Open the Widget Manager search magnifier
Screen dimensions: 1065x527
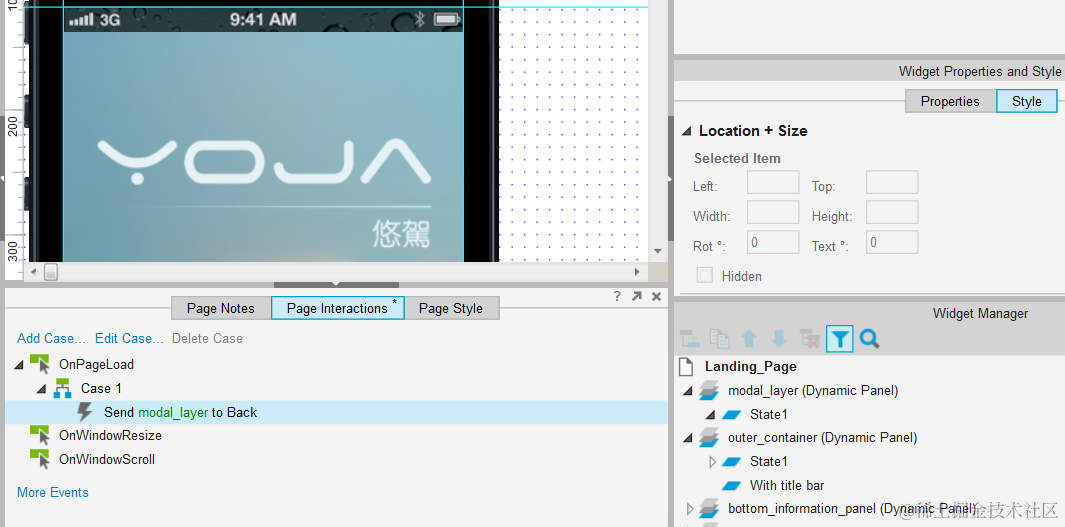(x=869, y=338)
